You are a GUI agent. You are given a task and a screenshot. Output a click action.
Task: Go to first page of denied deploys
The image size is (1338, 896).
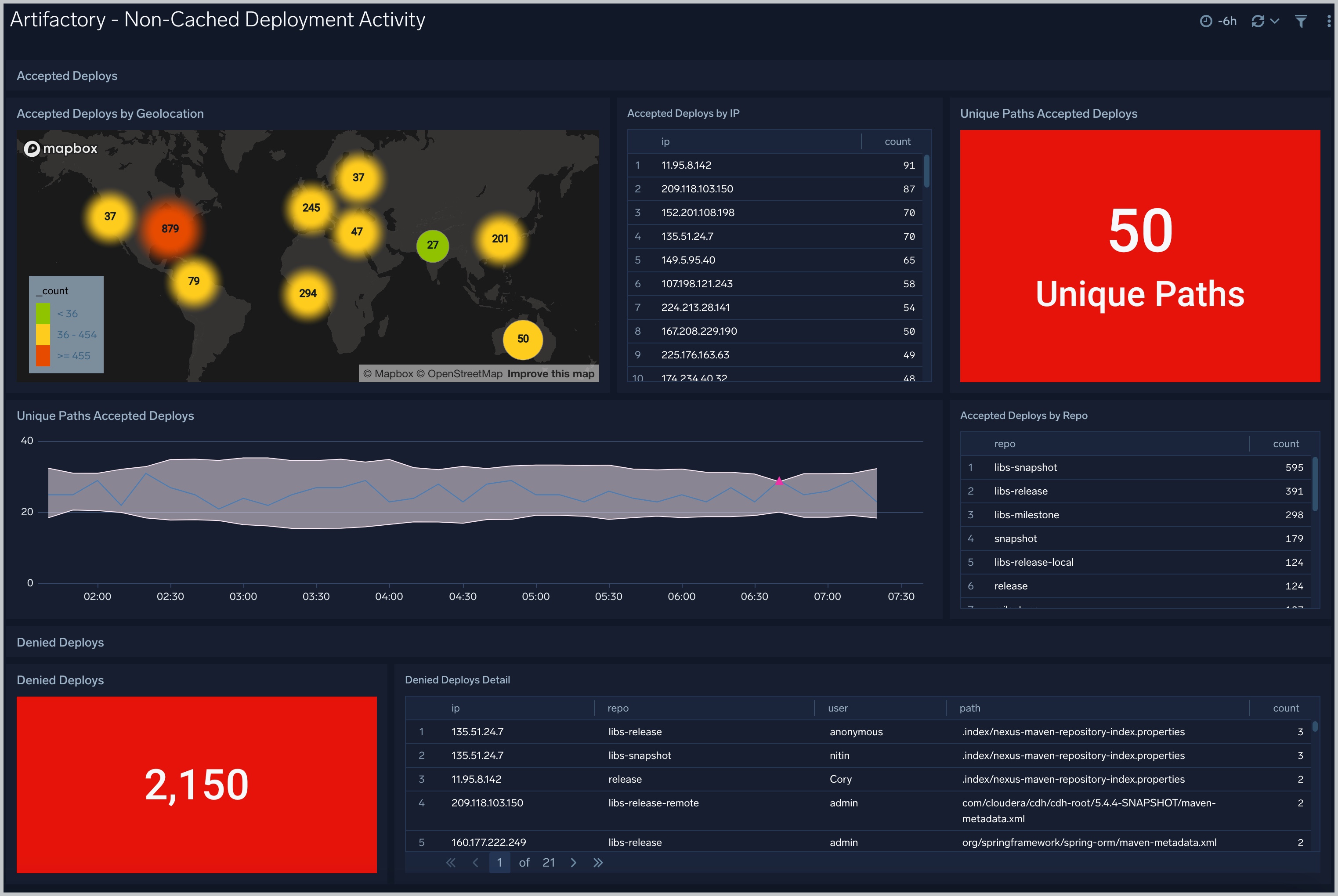coord(450,862)
